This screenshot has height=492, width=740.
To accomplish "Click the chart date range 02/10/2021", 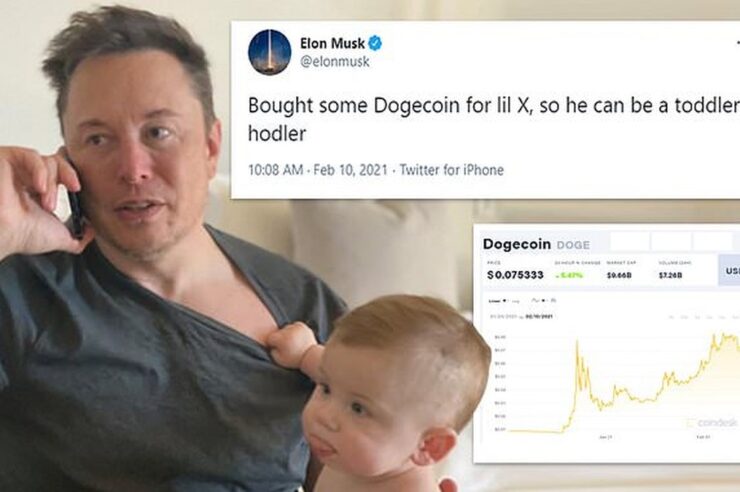I will (539, 317).
